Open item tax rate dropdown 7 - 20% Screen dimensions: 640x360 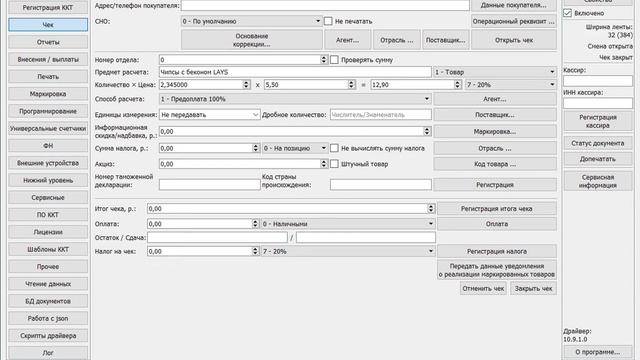click(511, 84)
